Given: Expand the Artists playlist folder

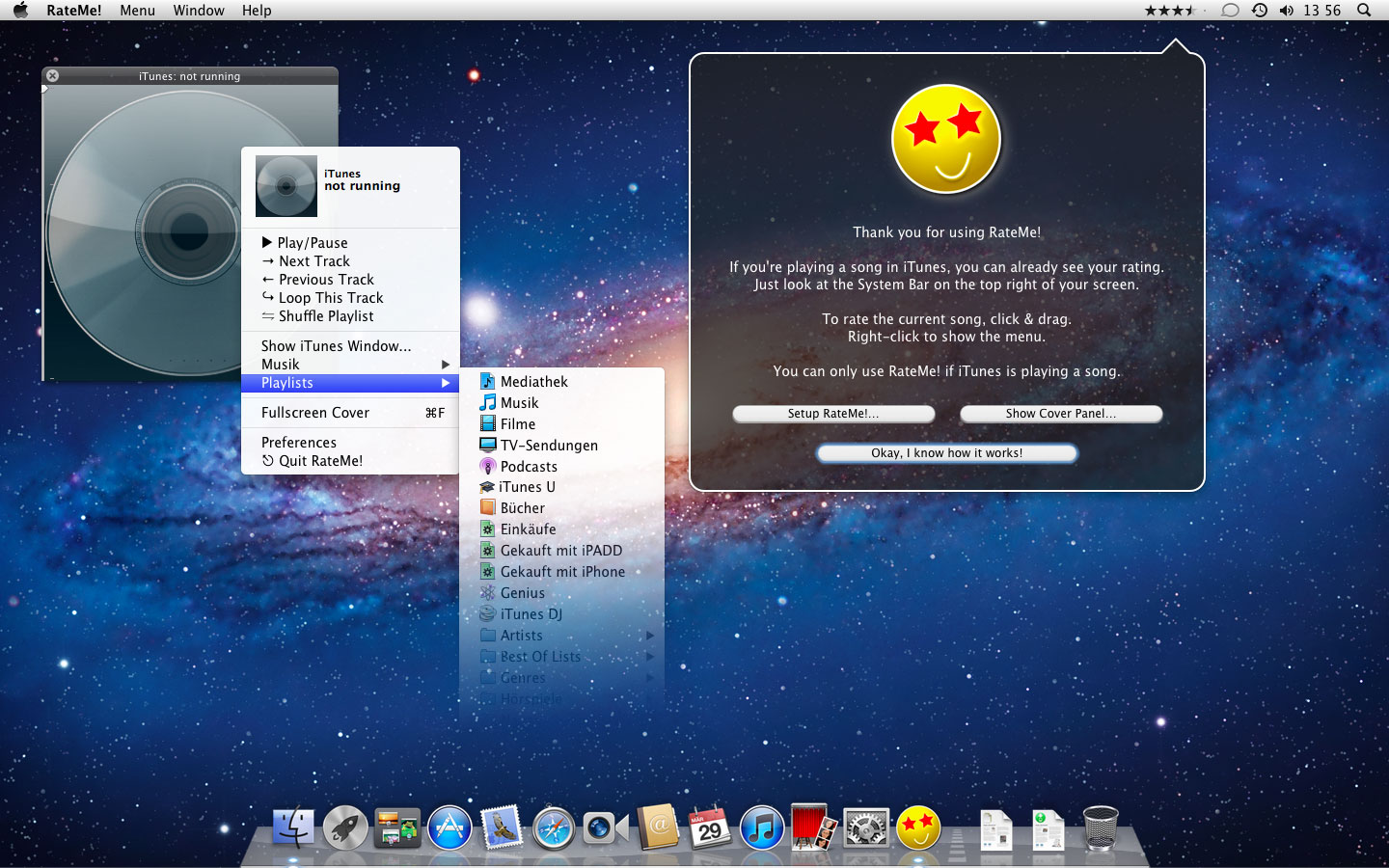Looking at the screenshot, I should click(562, 636).
